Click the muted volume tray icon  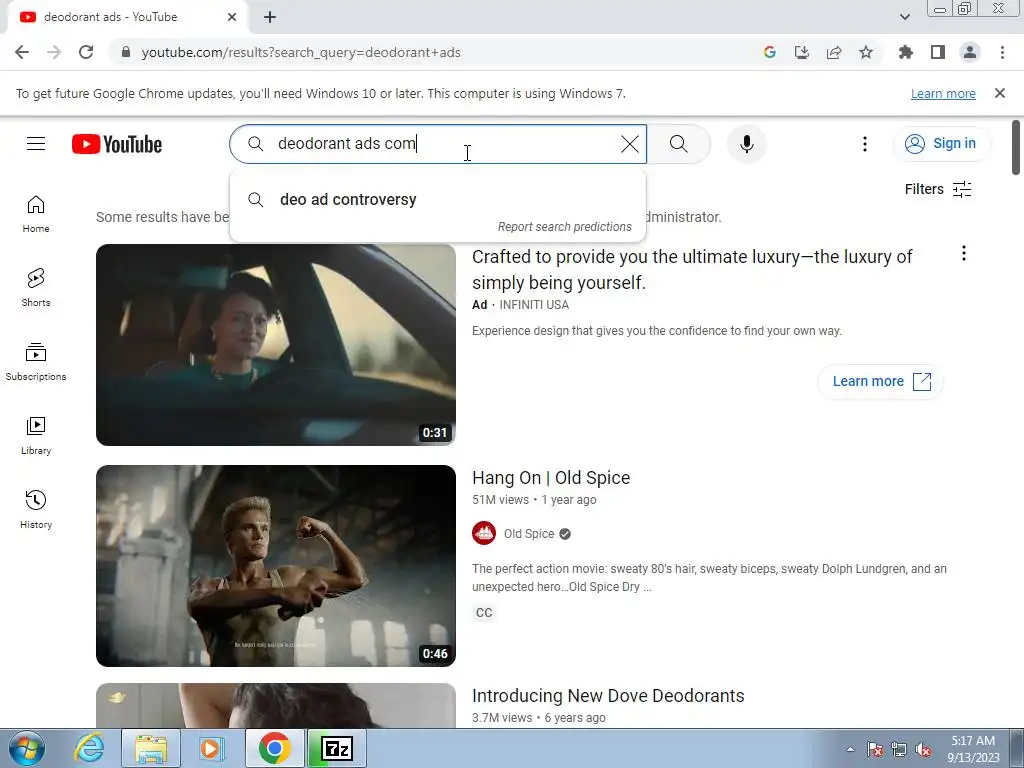pyautogui.click(x=923, y=749)
